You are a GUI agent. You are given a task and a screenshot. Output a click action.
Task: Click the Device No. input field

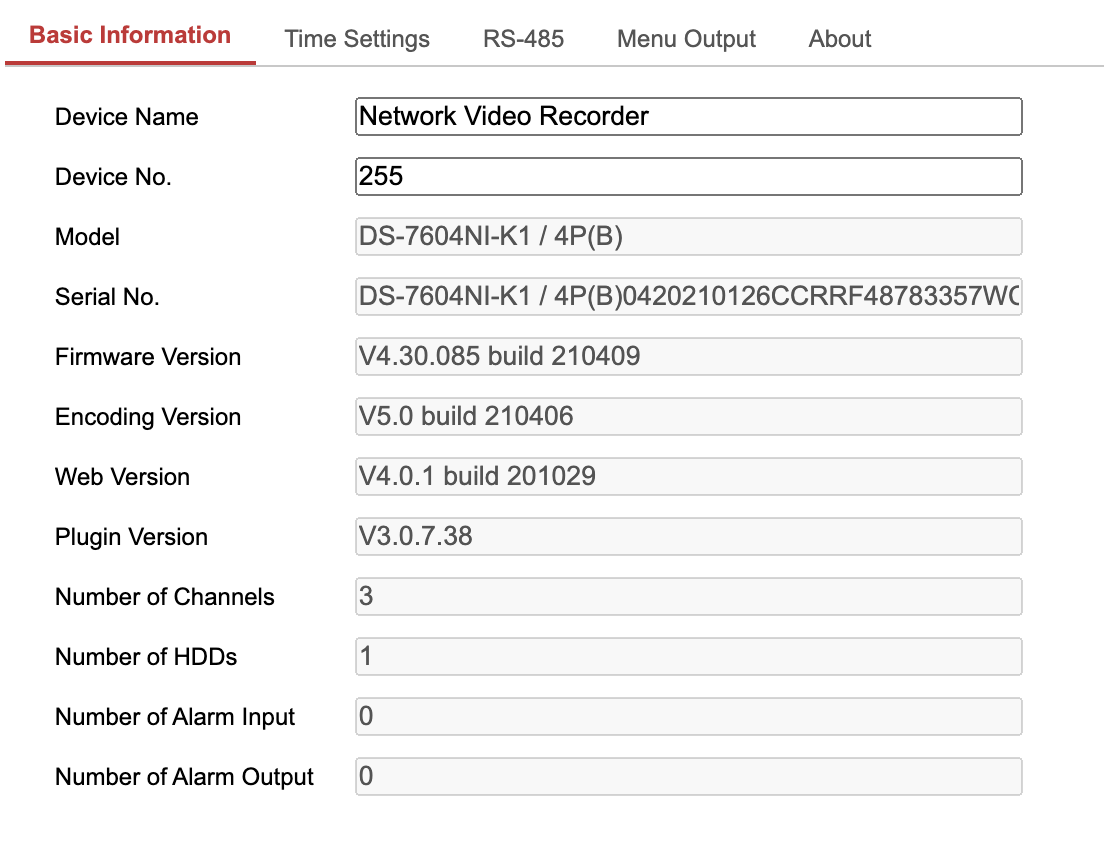click(x=688, y=176)
